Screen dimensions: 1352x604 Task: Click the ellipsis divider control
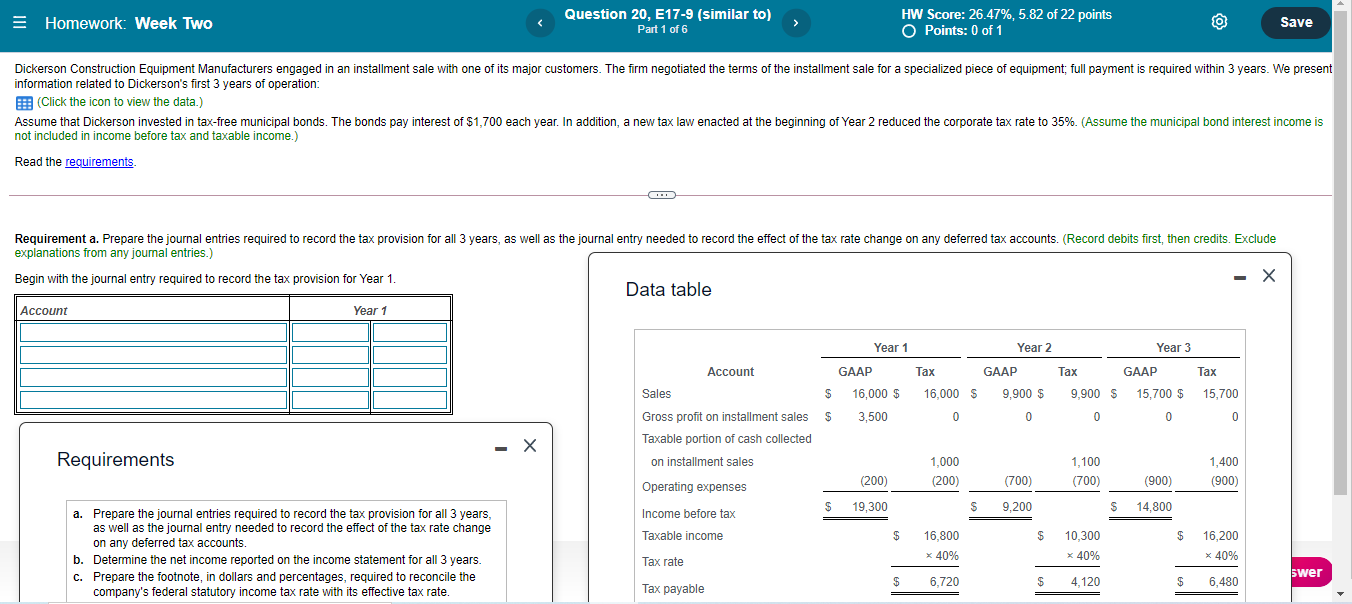coord(661,195)
